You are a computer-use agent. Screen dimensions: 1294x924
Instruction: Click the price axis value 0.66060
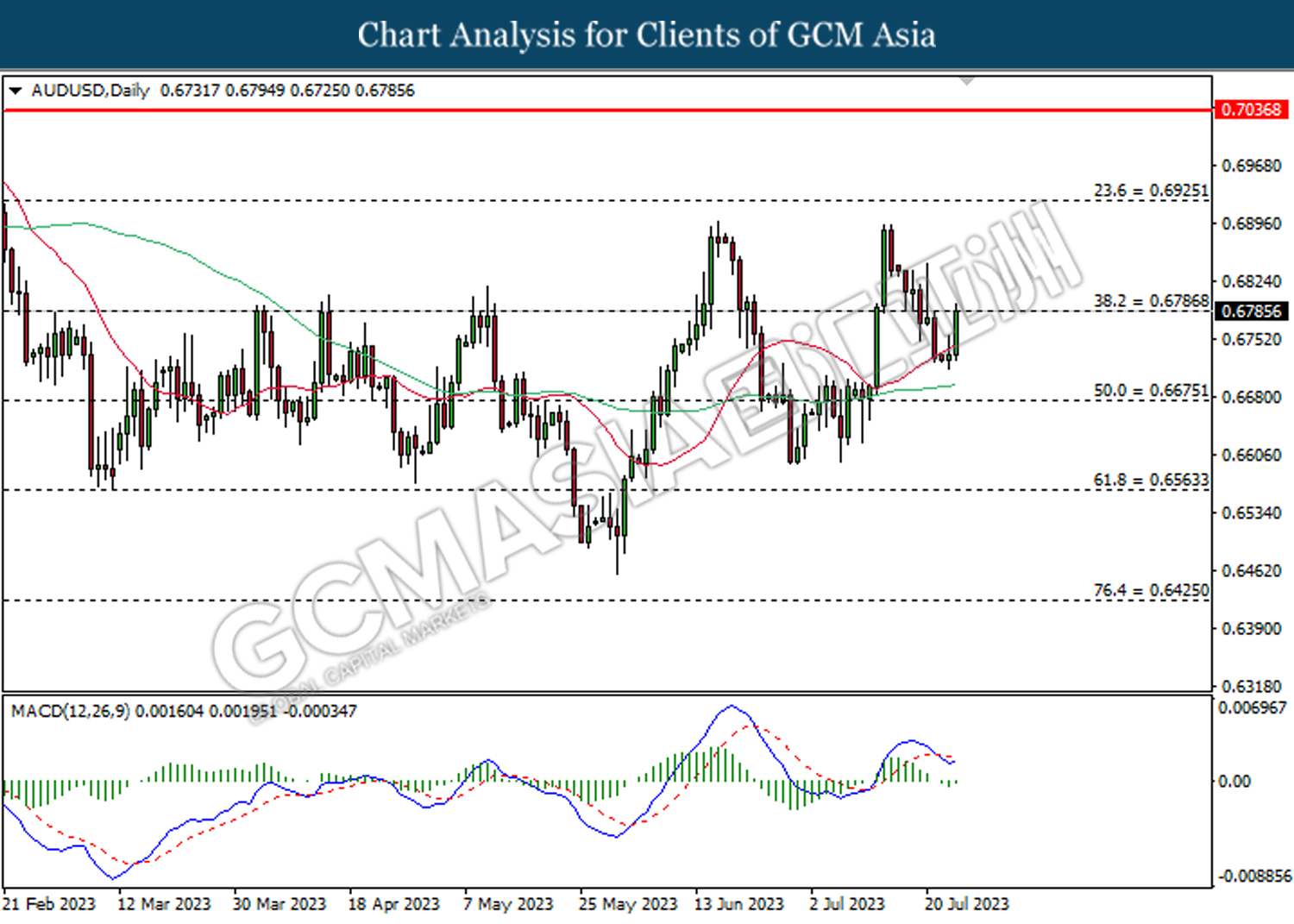[1252, 455]
